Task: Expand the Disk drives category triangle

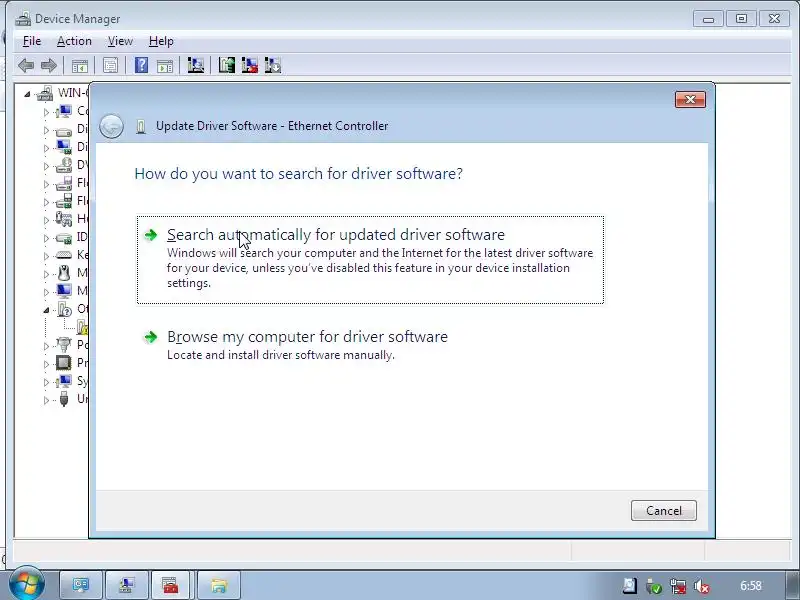Action: (46, 130)
